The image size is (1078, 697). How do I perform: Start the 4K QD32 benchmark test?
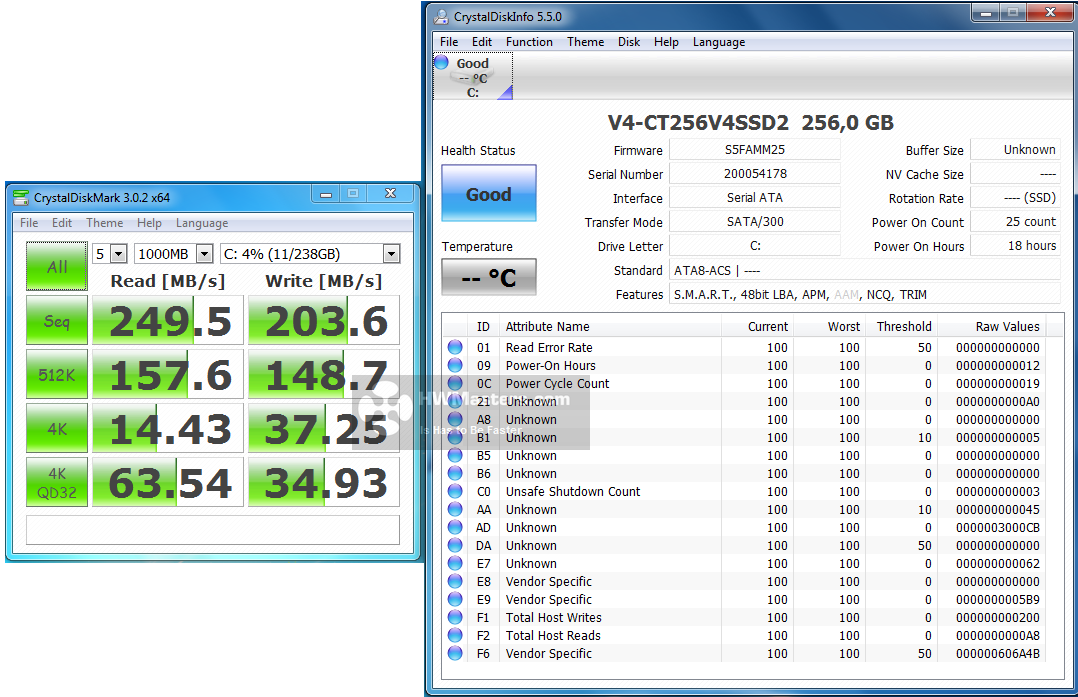(57, 483)
